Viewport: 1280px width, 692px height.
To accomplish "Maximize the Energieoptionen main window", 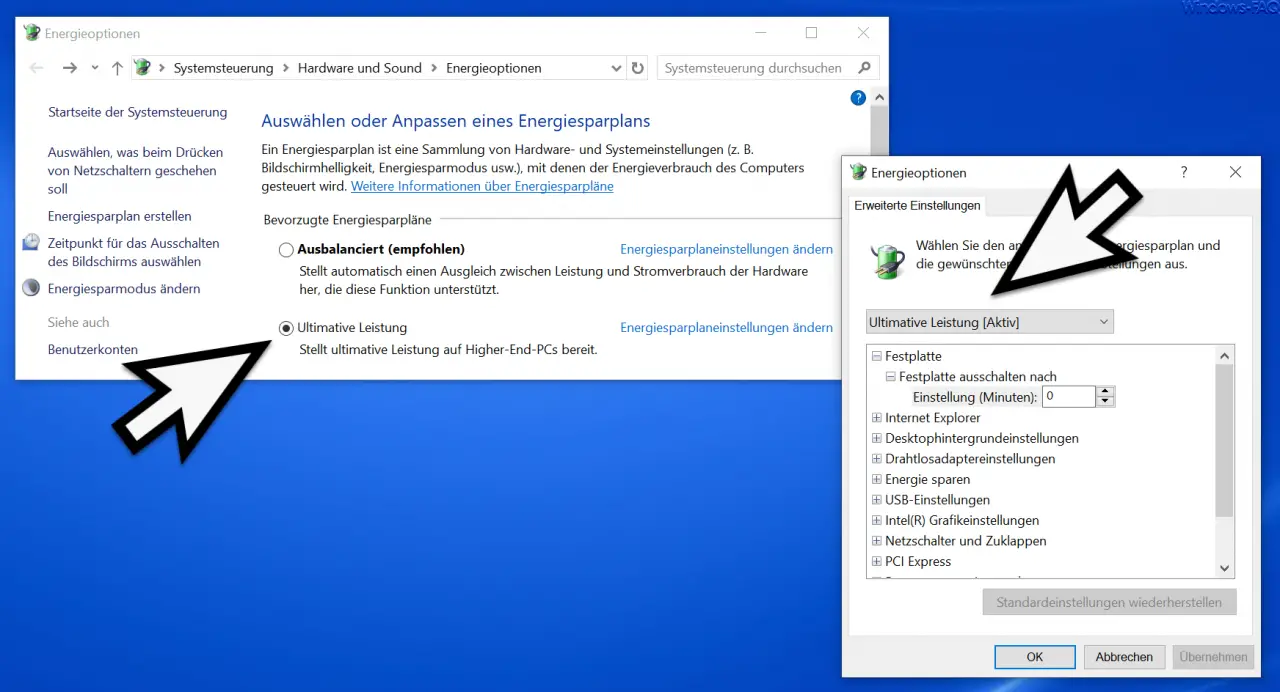I will 811,33.
